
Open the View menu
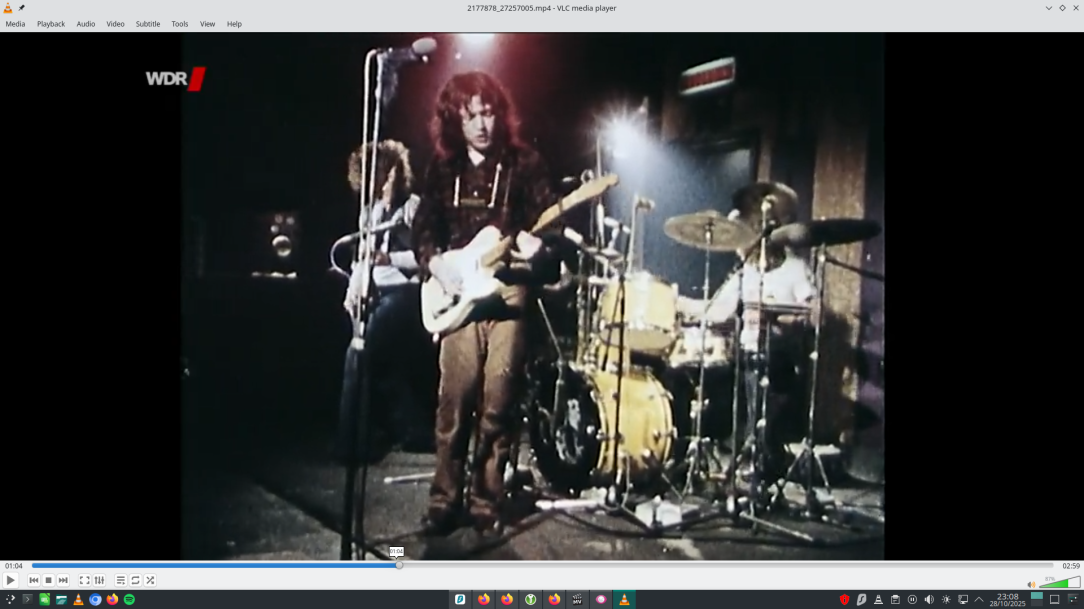point(207,24)
